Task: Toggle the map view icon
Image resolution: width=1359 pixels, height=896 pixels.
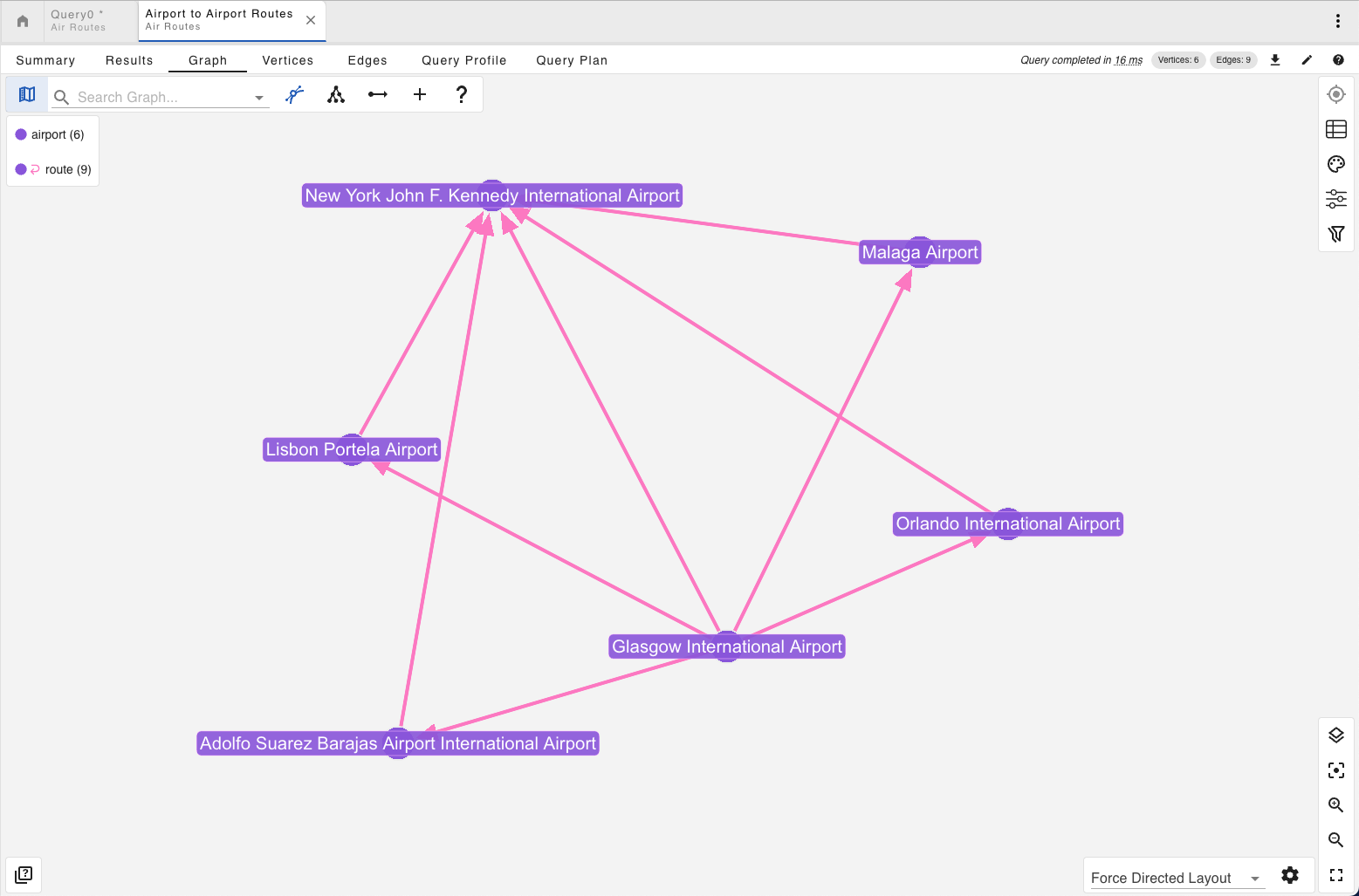Action: (x=27, y=94)
